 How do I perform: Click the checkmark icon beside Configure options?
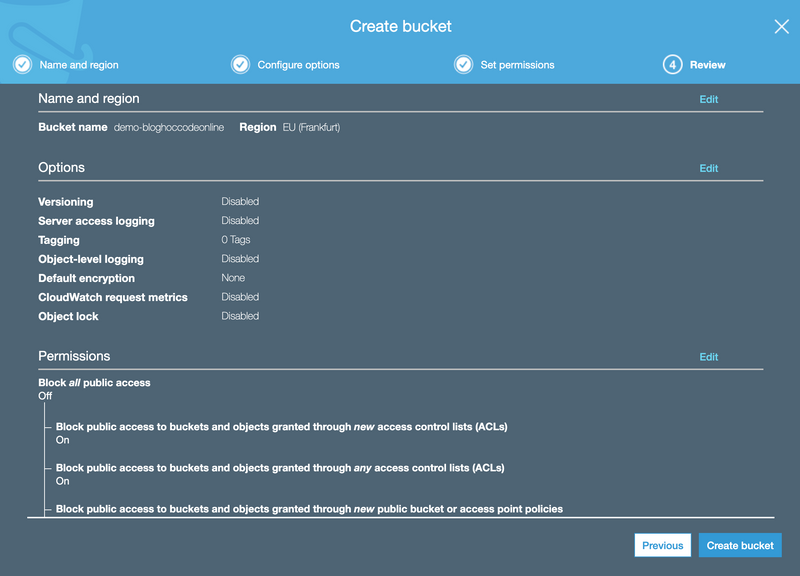point(241,65)
